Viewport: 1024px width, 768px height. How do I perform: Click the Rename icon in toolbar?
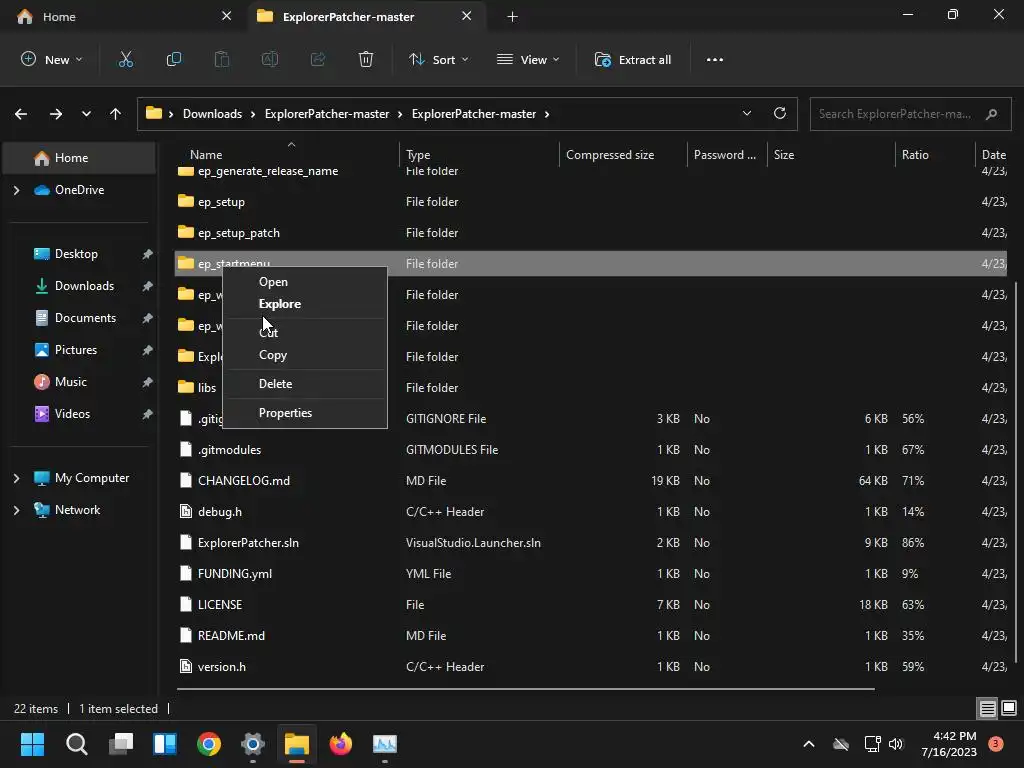(270, 59)
